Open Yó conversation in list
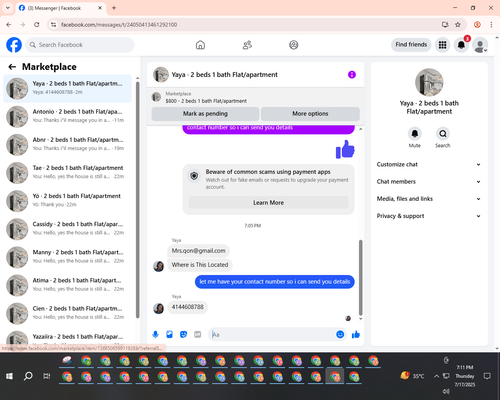Image resolution: width=500 pixels, height=400 pixels. tap(67, 201)
